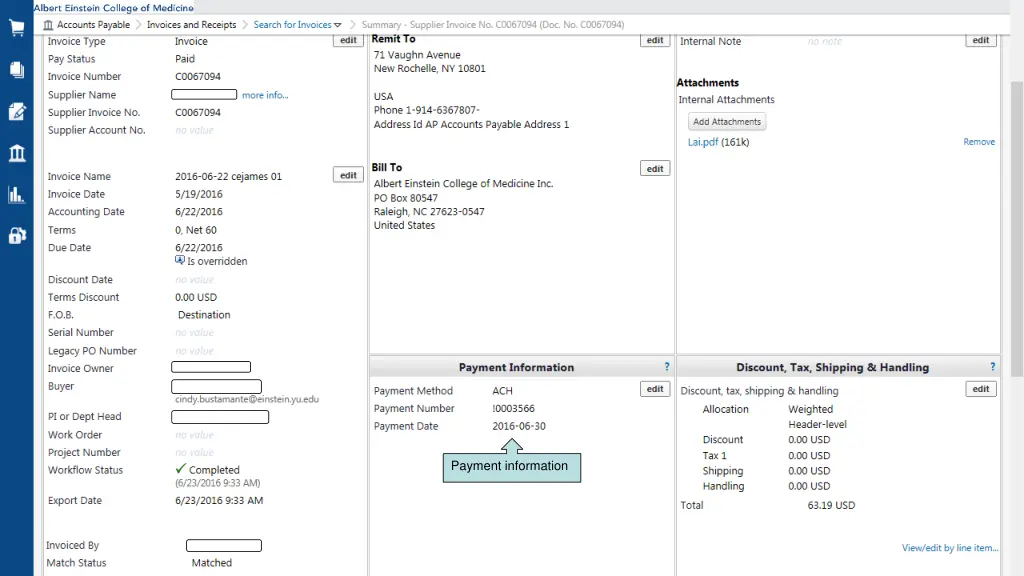Expand the Search for Invoices dropdown arrow
This screenshot has height=576, width=1024.
coord(338,25)
